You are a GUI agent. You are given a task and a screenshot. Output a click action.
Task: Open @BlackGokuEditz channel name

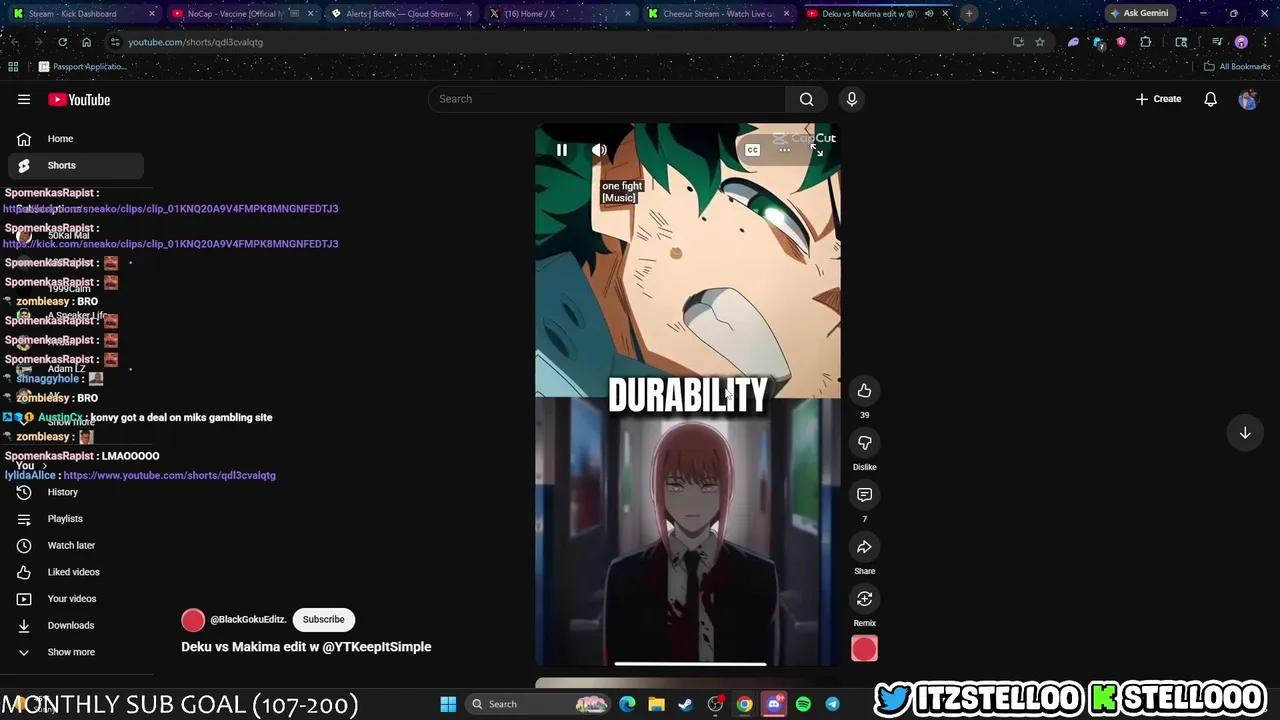[248, 620]
